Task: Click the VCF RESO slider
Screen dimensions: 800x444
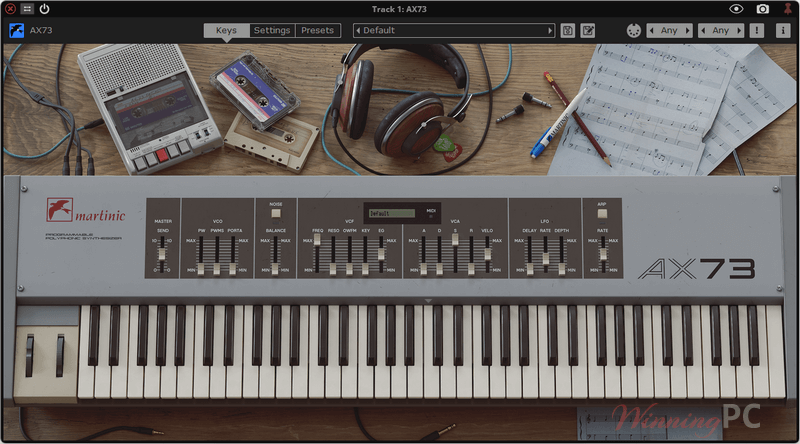Action: (x=333, y=255)
